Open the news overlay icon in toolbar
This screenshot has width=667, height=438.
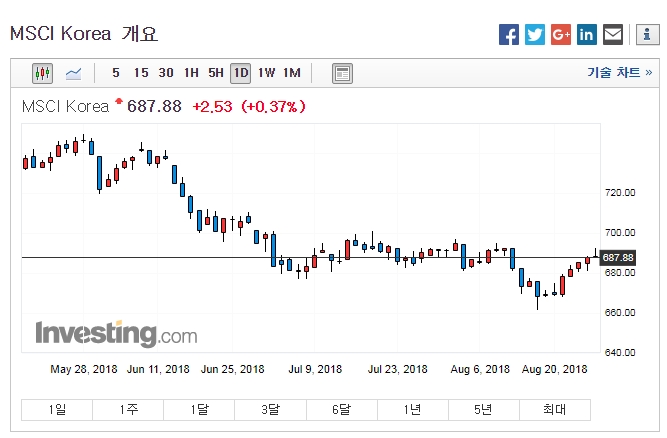tap(342, 73)
